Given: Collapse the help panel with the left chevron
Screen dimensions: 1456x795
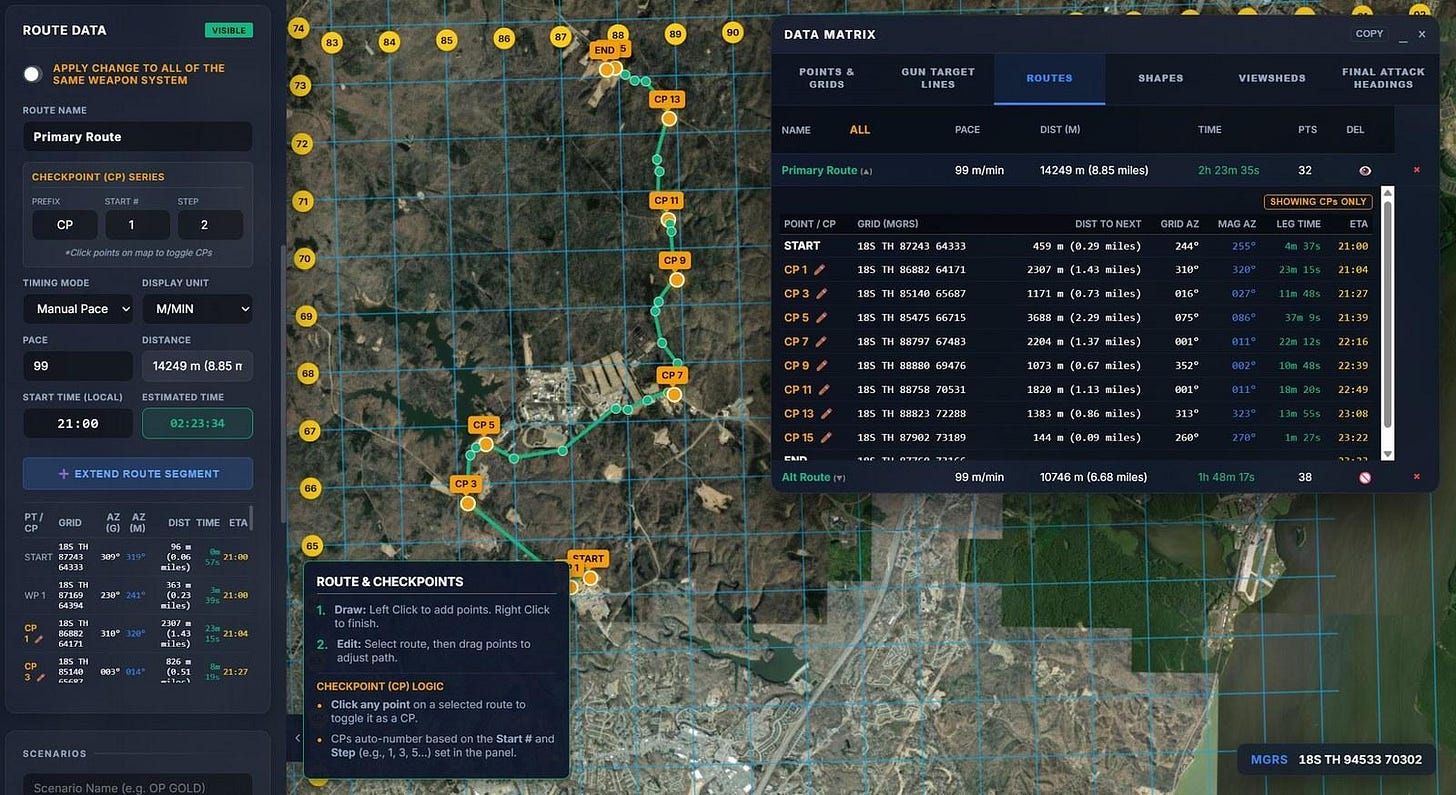Looking at the screenshot, I should tap(296, 738).
